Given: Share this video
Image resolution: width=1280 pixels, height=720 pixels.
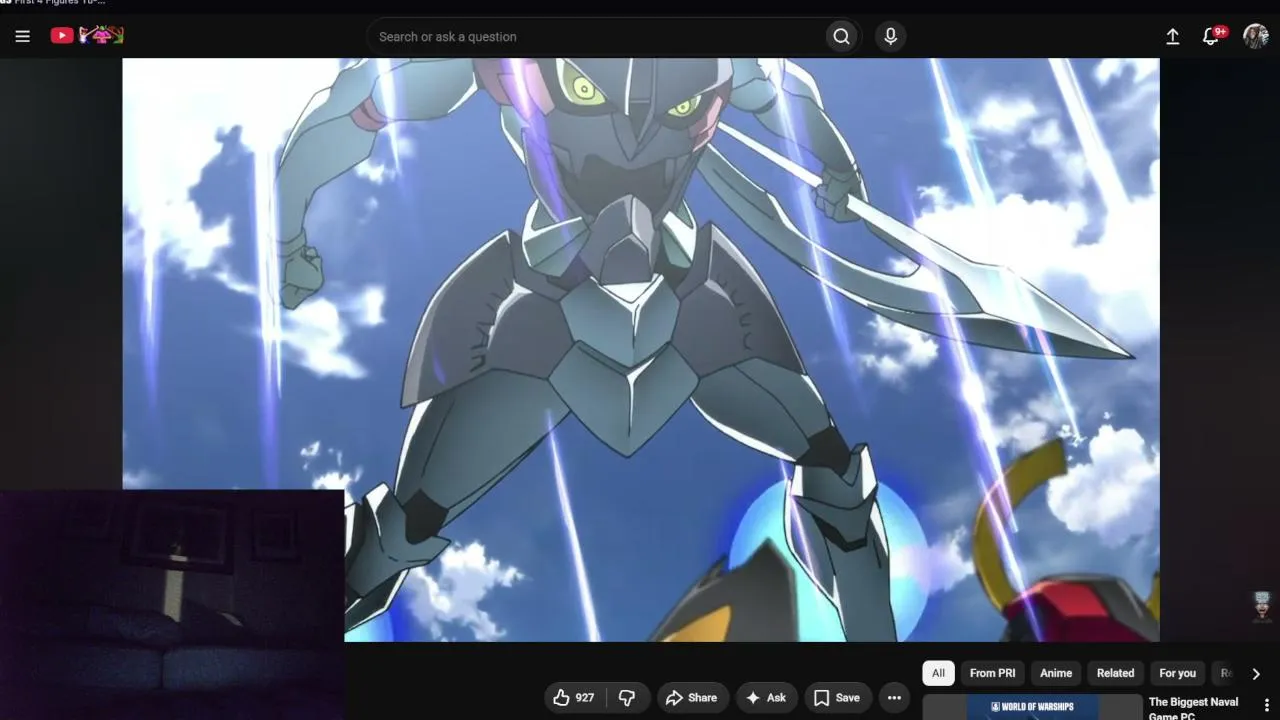Looking at the screenshot, I should point(692,698).
